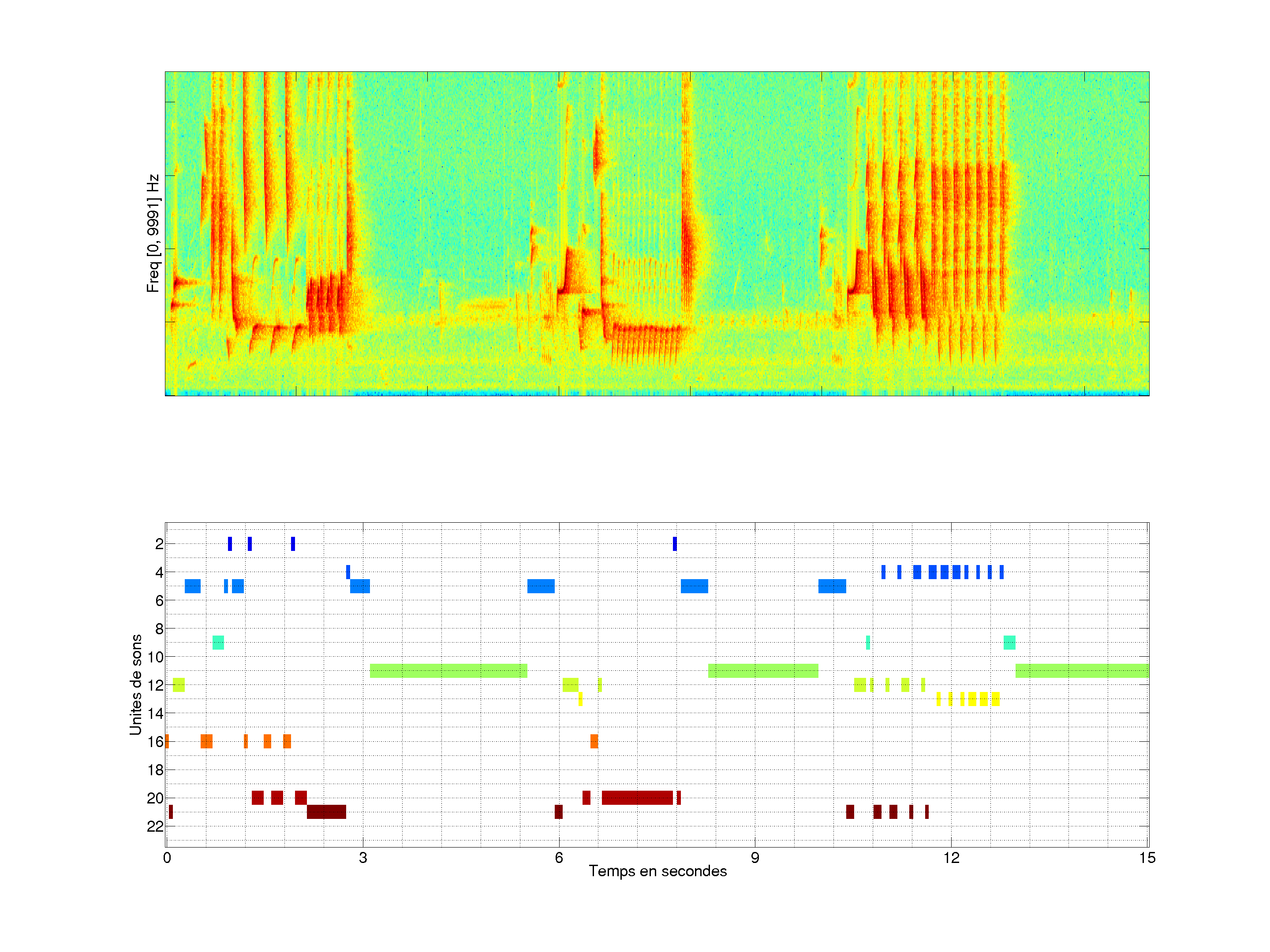
Task: Click the orange row-16 block after 6 seconds
Action: (594, 741)
